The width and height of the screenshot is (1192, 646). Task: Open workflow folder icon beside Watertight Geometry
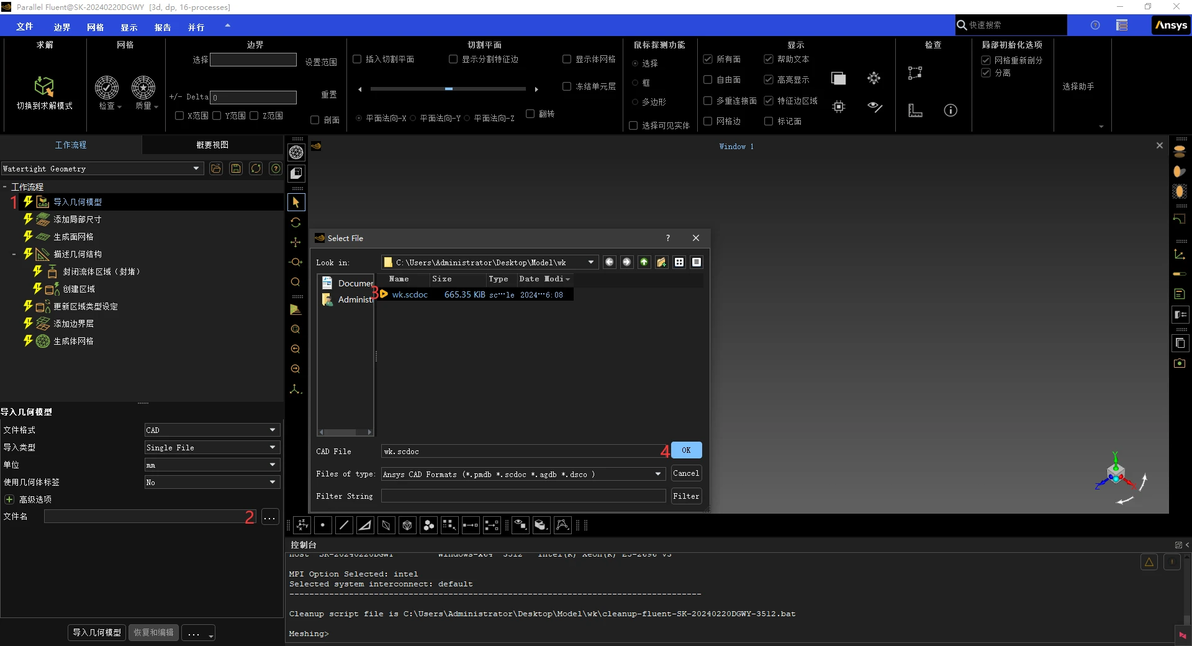pyautogui.click(x=216, y=169)
